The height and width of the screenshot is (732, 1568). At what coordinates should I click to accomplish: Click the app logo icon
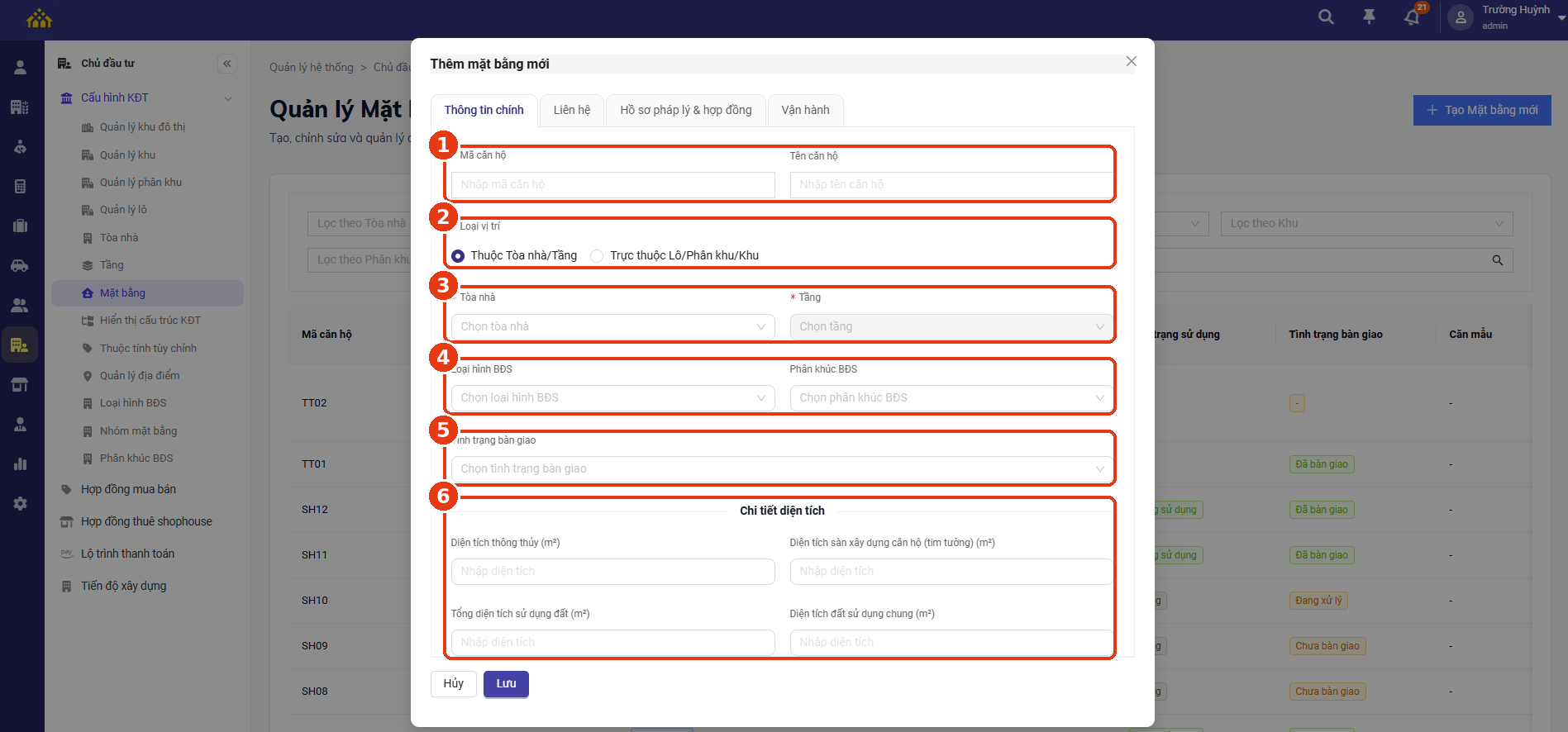click(x=39, y=17)
